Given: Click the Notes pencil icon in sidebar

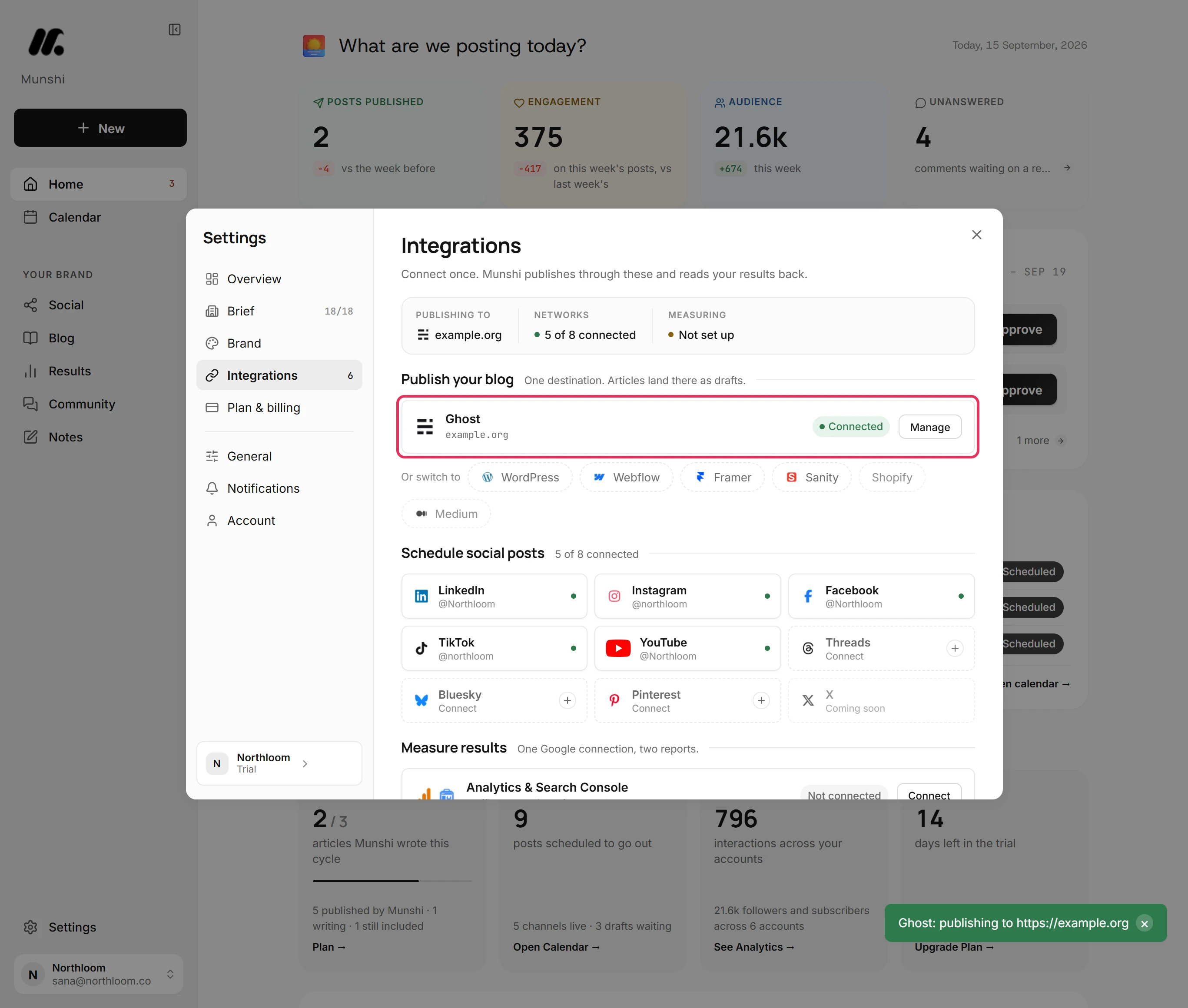Looking at the screenshot, I should click(30, 437).
